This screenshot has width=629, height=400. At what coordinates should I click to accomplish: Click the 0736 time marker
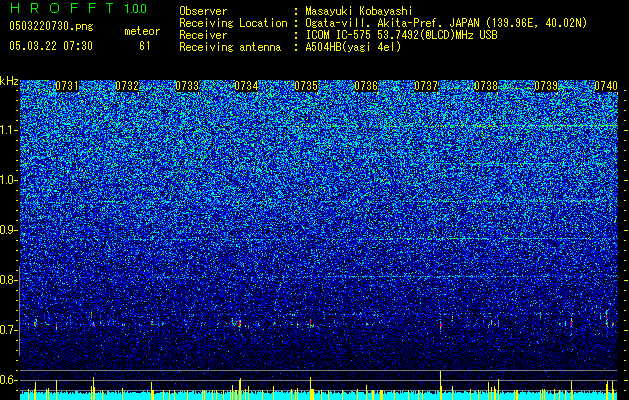coord(366,86)
